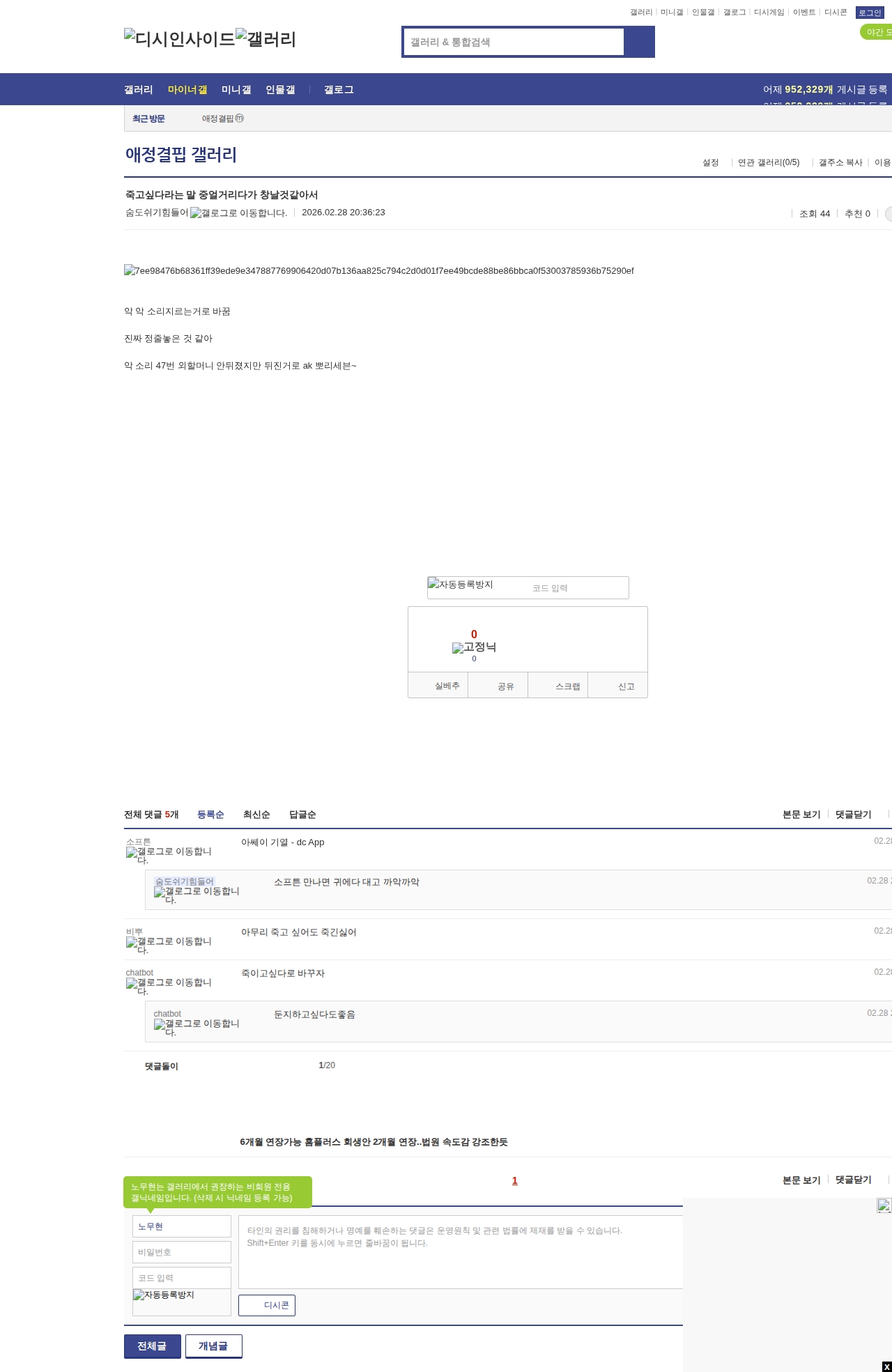Click the 개념글 button

pyautogui.click(x=213, y=1346)
